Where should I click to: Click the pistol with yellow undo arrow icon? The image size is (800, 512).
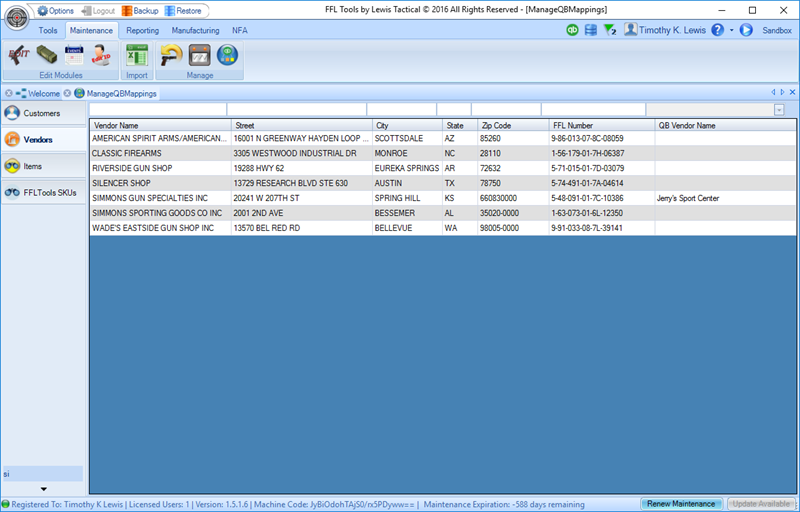[171, 55]
